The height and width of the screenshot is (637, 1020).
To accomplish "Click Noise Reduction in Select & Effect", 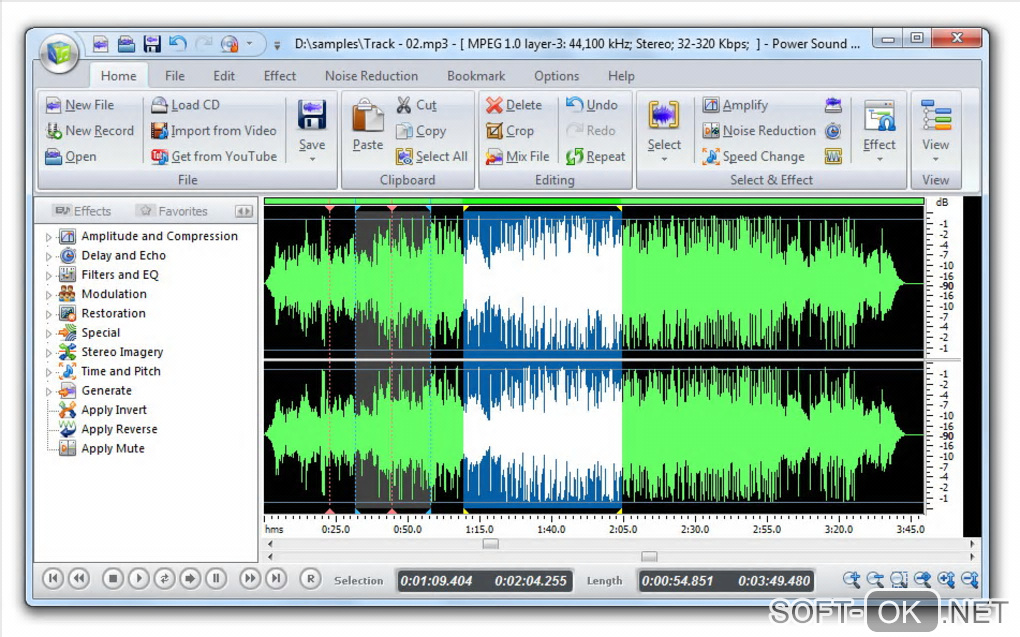I will pos(759,131).
